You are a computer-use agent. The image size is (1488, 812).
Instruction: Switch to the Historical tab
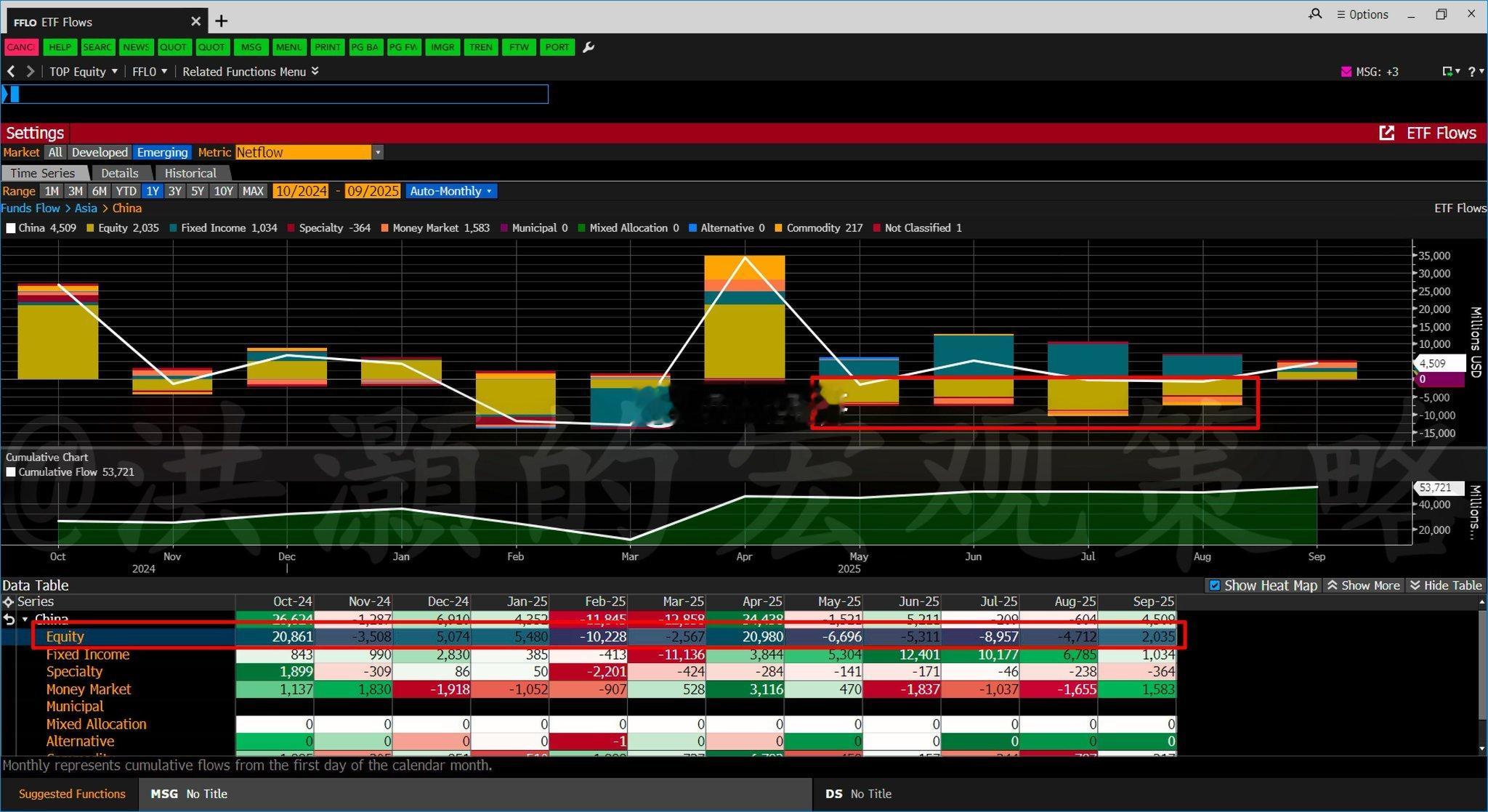[x=190, y=173]
